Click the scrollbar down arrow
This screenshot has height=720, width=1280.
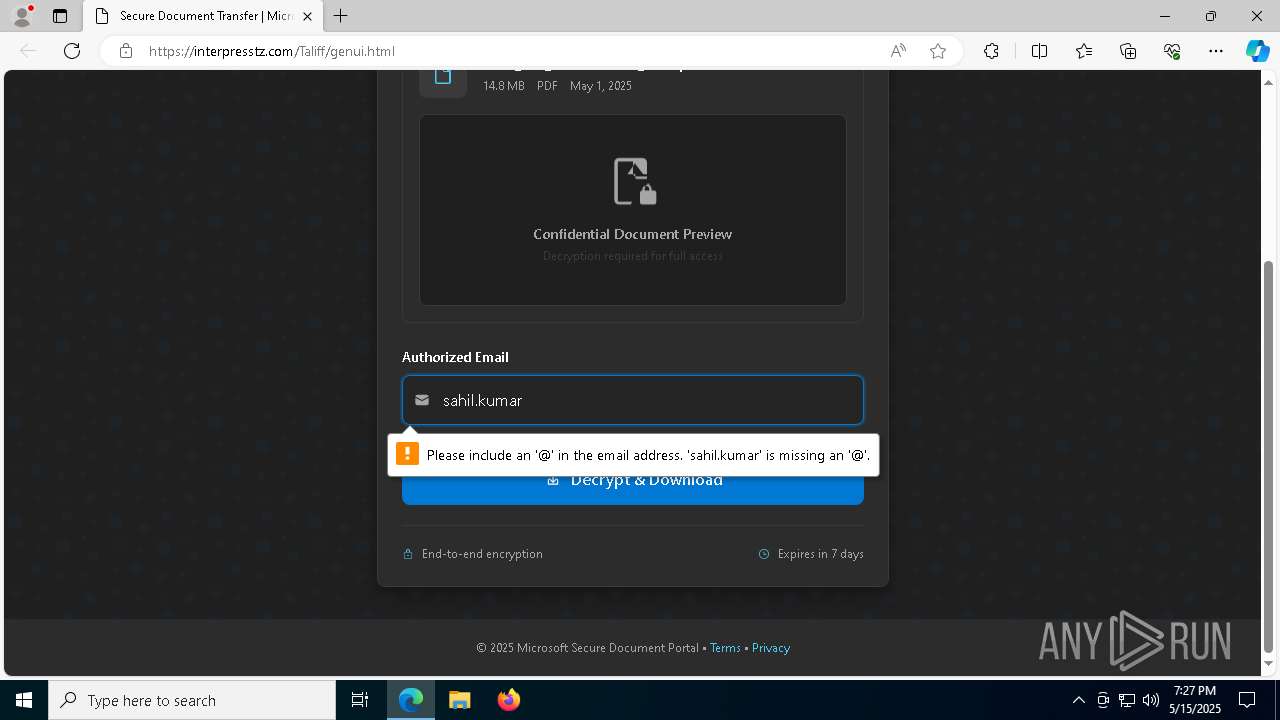(x=1269, y=664)
